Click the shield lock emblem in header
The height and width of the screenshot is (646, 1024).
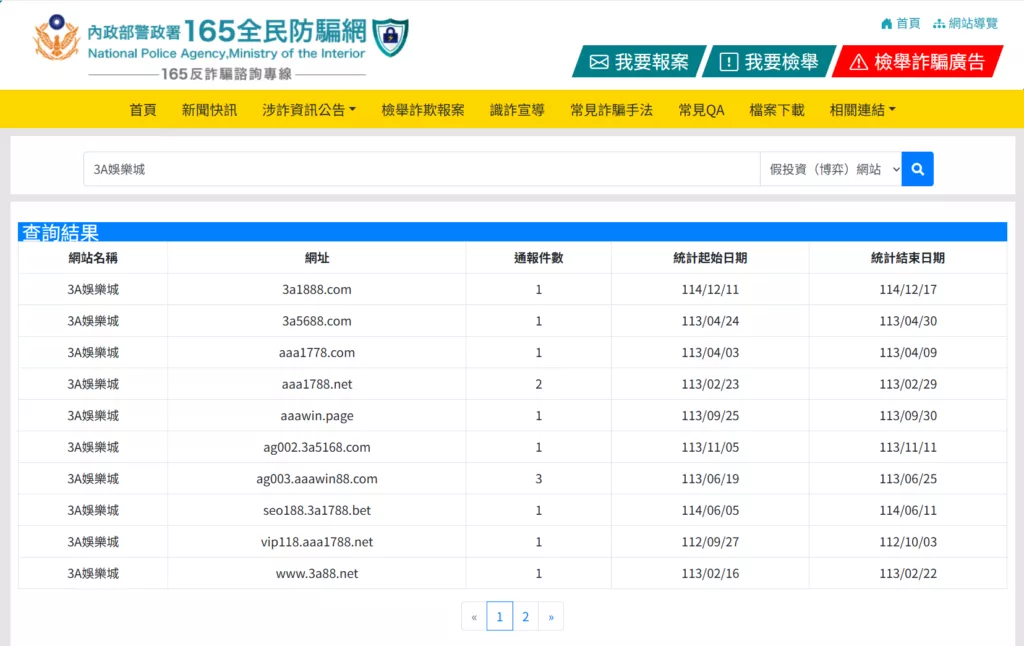(x=390, y=37)
